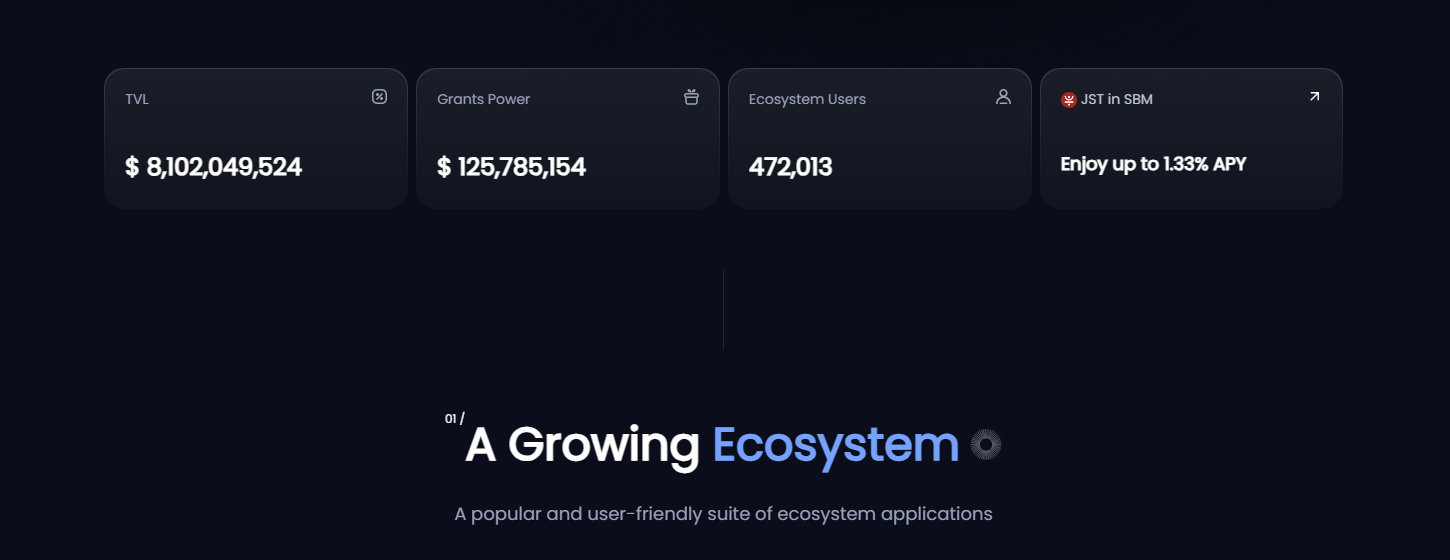The width and height of the screenshot is (1450, 560).
Task: Click "Enjoy up to 1.33% APY" text
Action: click(1153, 164)
